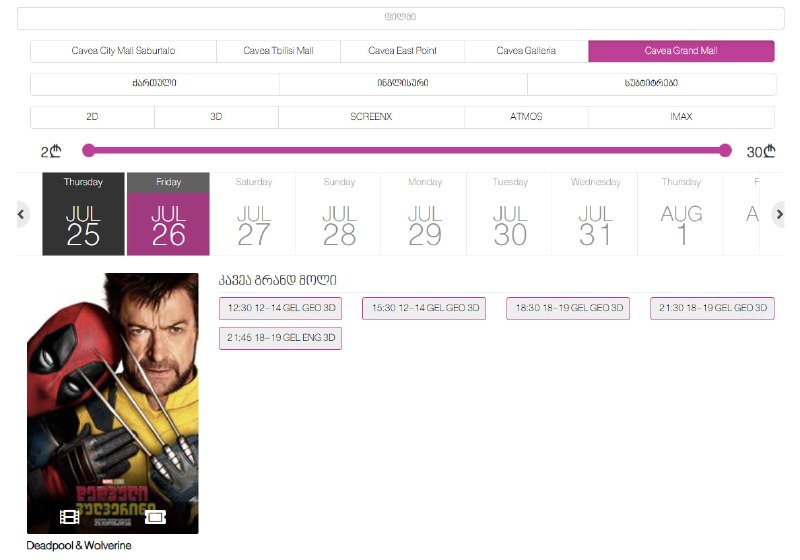Filter by ქართული language
This screenshot has width=800, height=560.
(x=155, y=84)
